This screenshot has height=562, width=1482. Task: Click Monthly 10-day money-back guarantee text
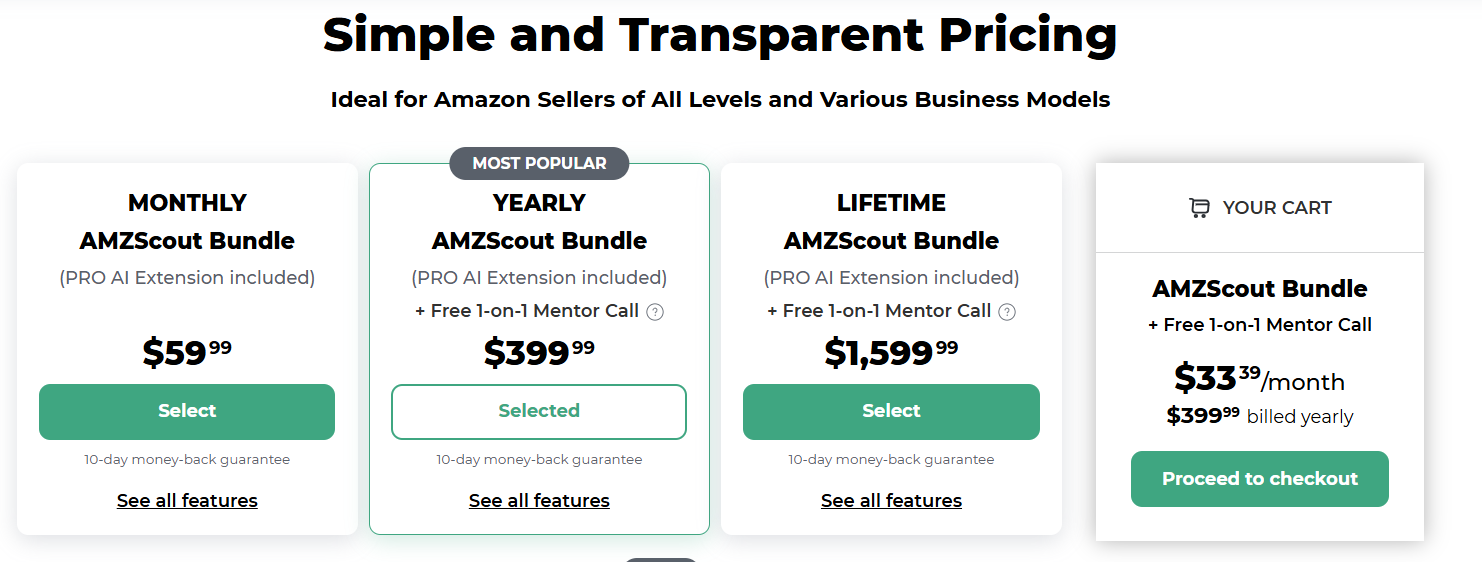point(187,460)
